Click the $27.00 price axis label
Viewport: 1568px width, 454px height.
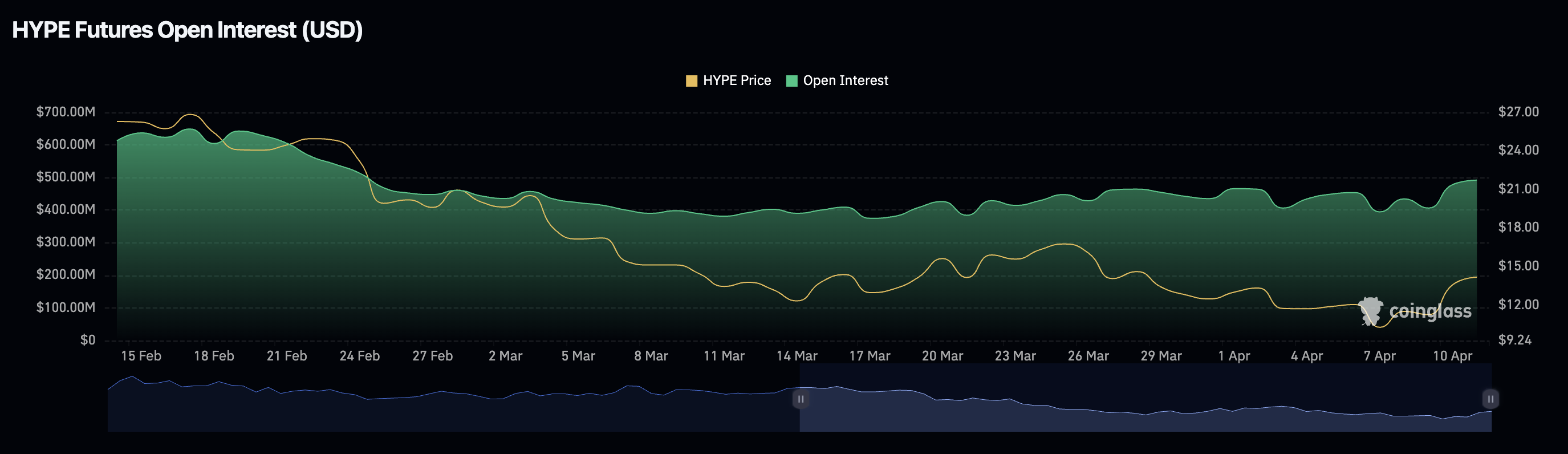[1517, 112]
